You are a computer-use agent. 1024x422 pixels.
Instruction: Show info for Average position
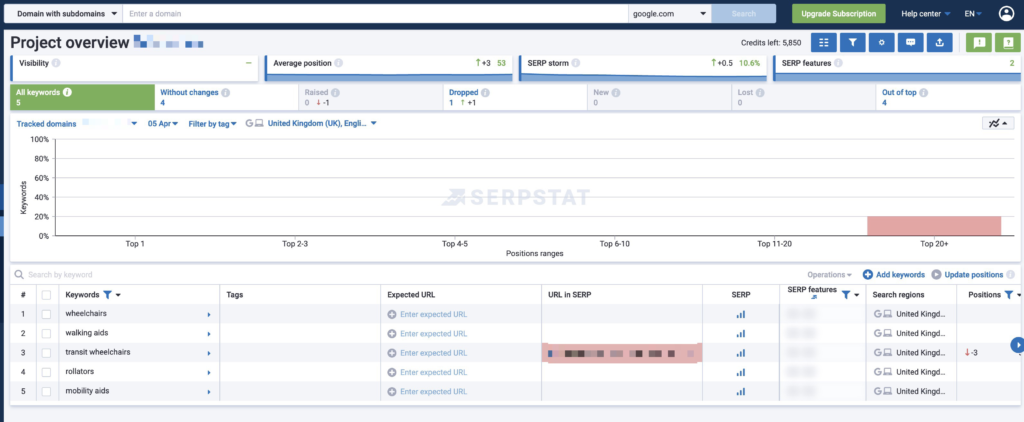(x=338, y=63)
